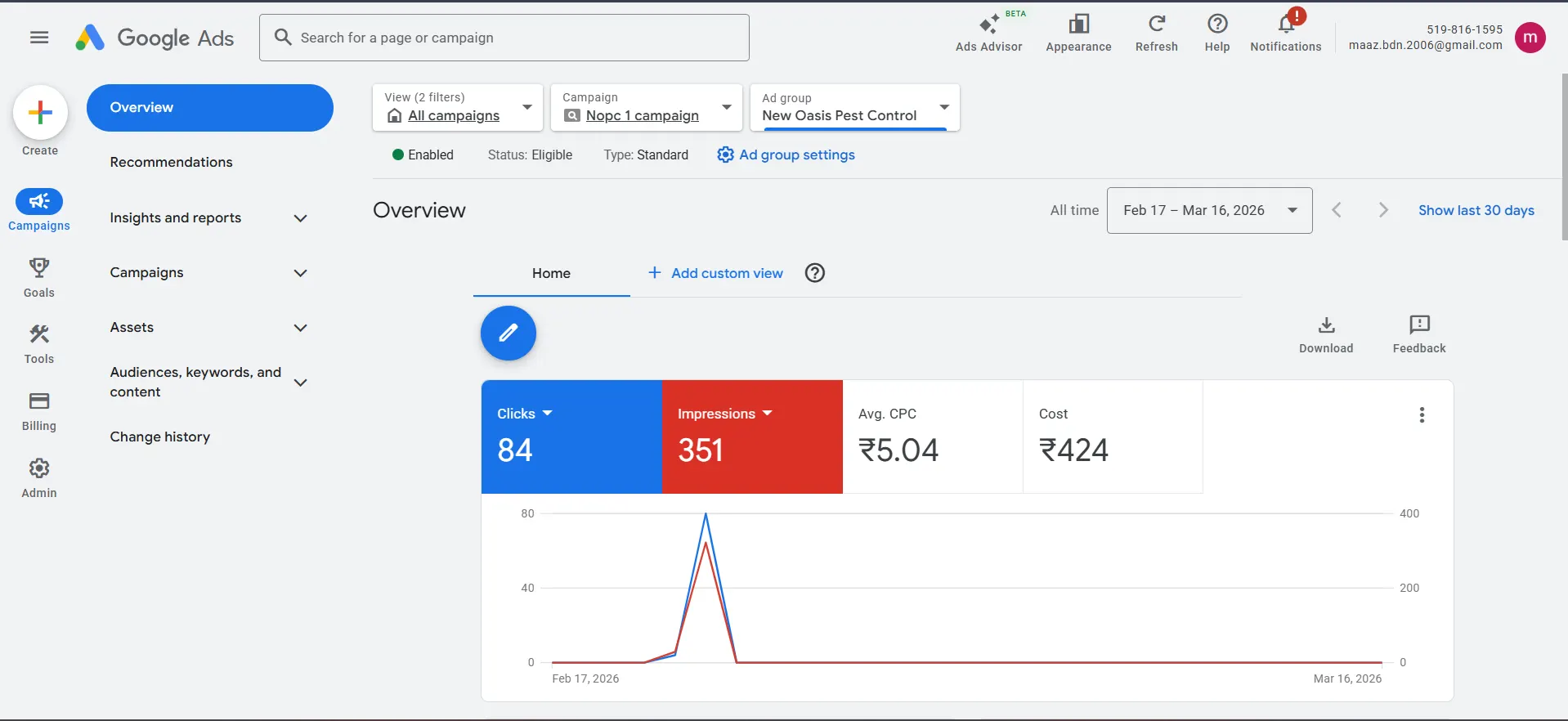Open Ads Advisor beta
1568x721 pixels.
988,34
